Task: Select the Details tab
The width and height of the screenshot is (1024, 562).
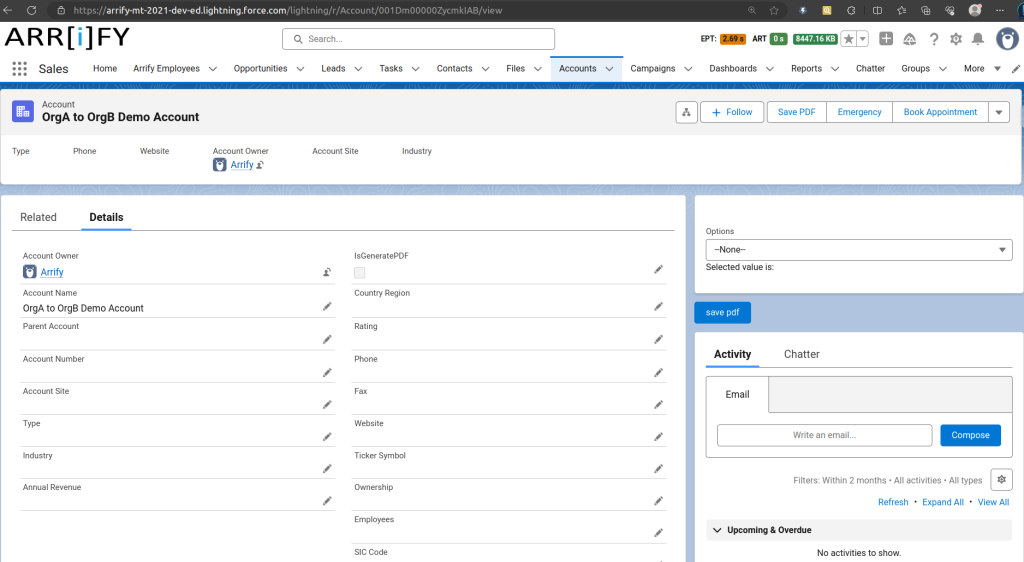Action: [106, 217]
